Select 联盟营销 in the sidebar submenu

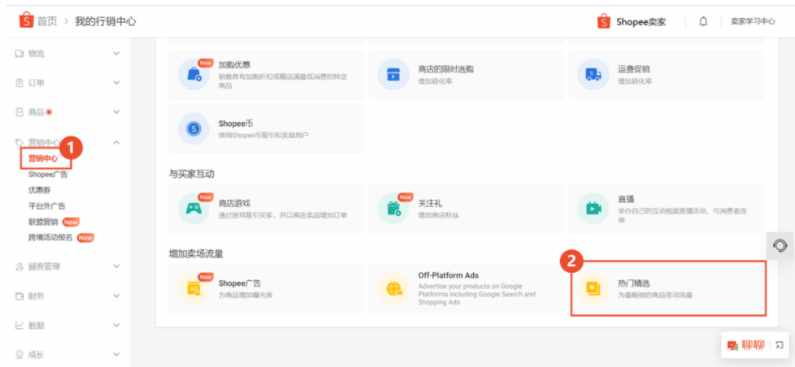pos(44,222)
